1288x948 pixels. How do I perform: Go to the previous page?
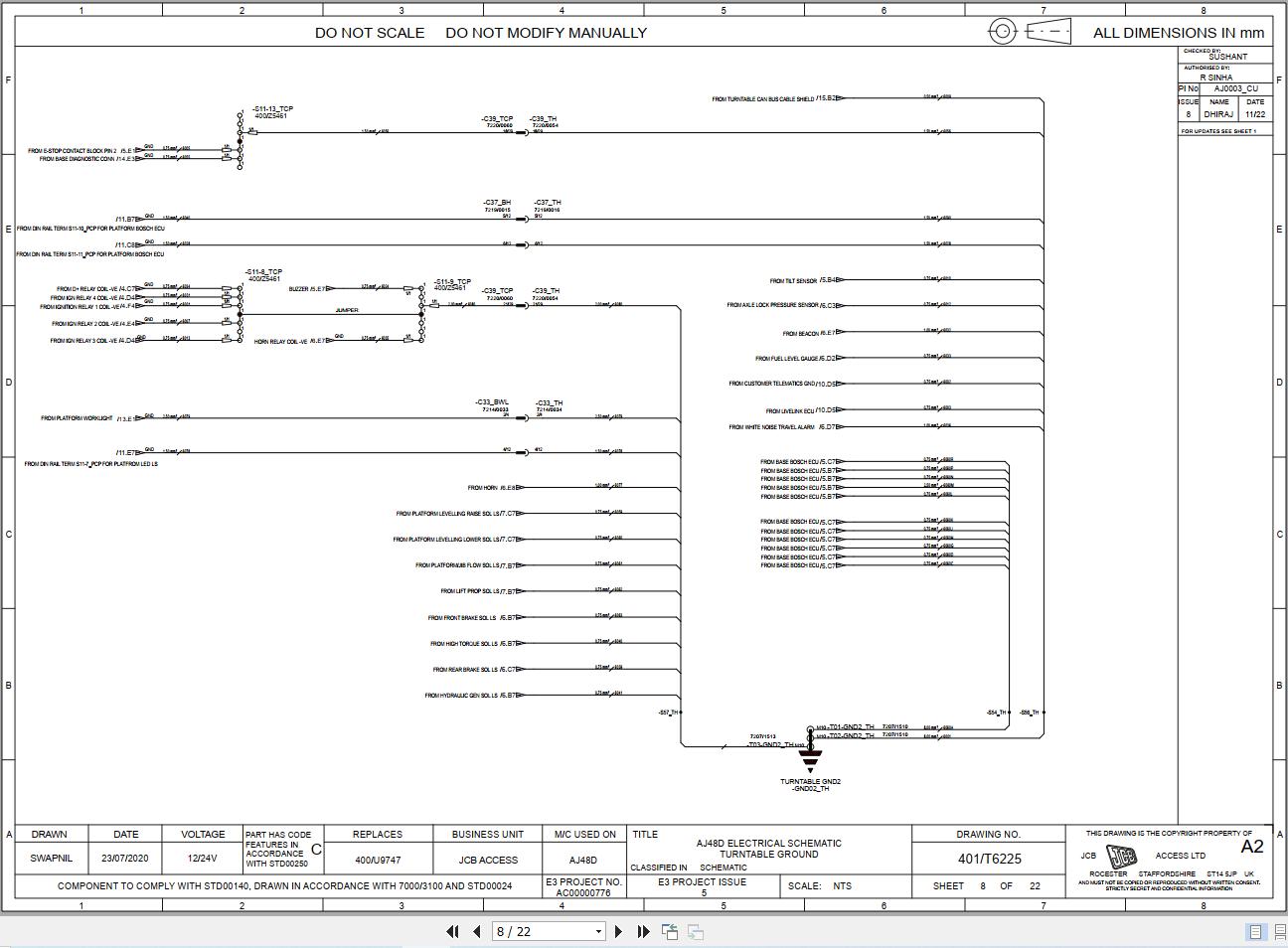click(477, 931)
